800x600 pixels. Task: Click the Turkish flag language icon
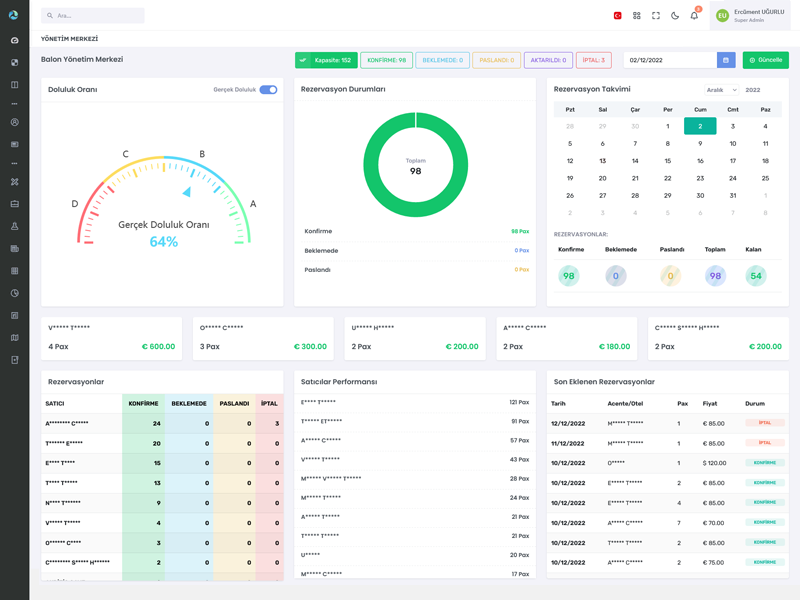click(617, 16)
